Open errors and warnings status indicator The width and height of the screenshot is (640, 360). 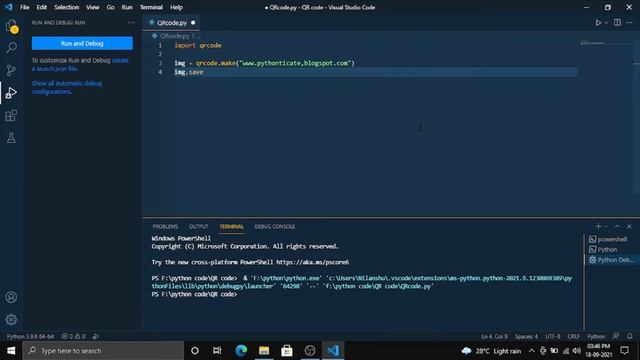pos(73,336)
